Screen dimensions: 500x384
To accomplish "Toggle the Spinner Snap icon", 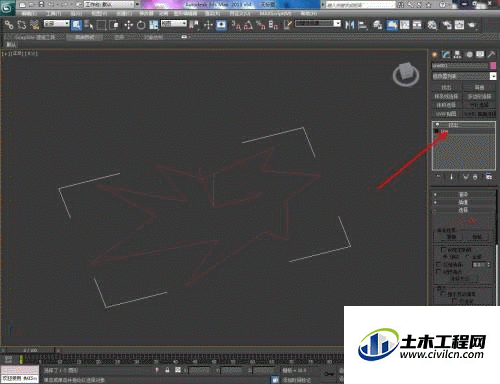I will tap(273, 25).
